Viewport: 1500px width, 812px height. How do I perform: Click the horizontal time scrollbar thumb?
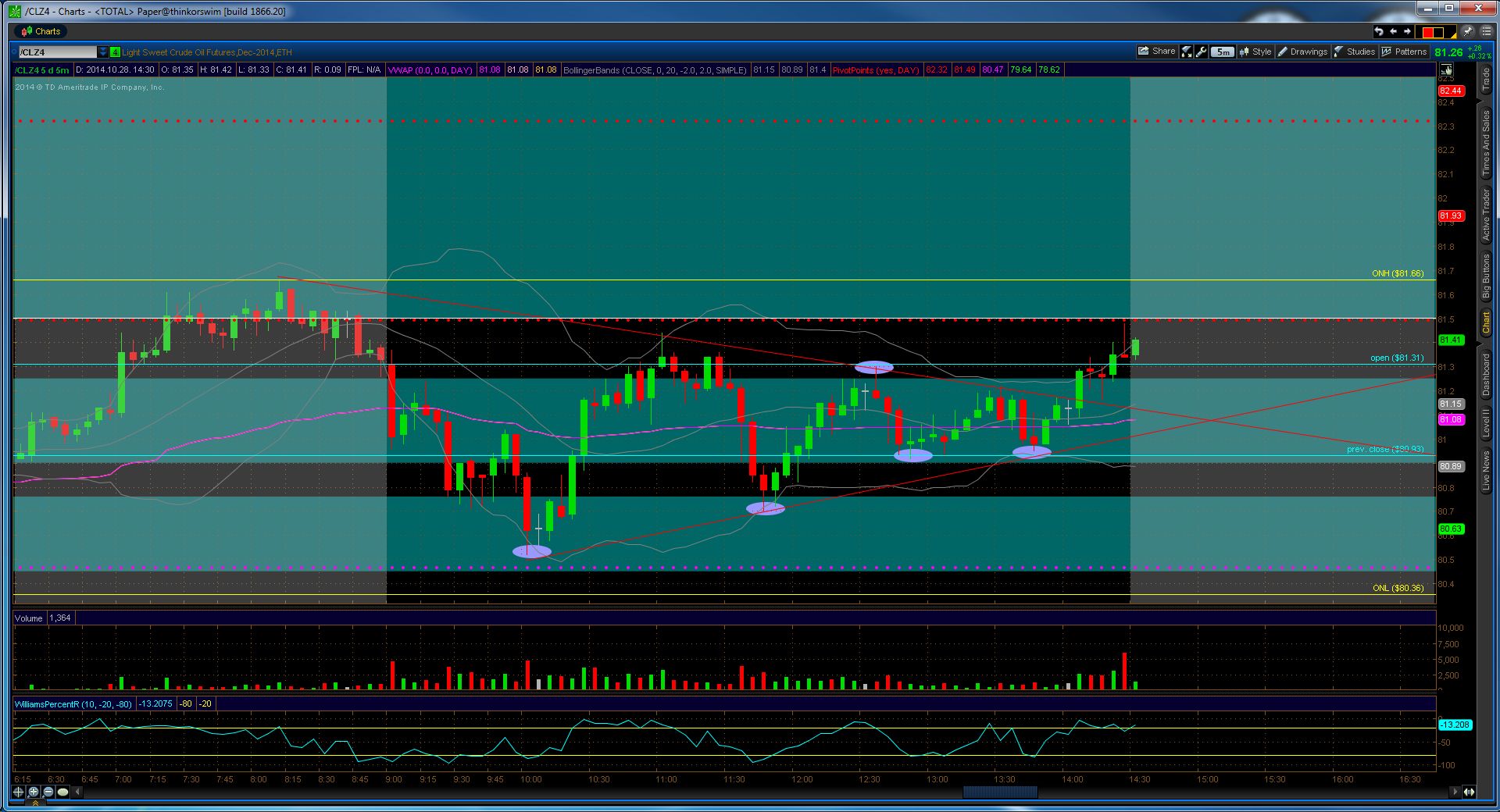[1000, 792]
